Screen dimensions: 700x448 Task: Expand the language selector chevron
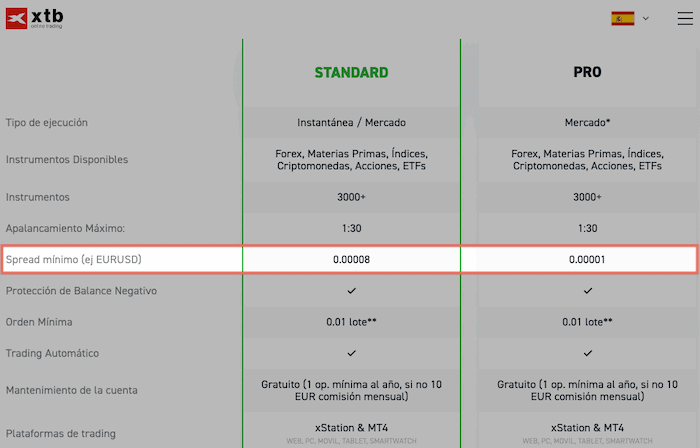click(x=646, y=18)
